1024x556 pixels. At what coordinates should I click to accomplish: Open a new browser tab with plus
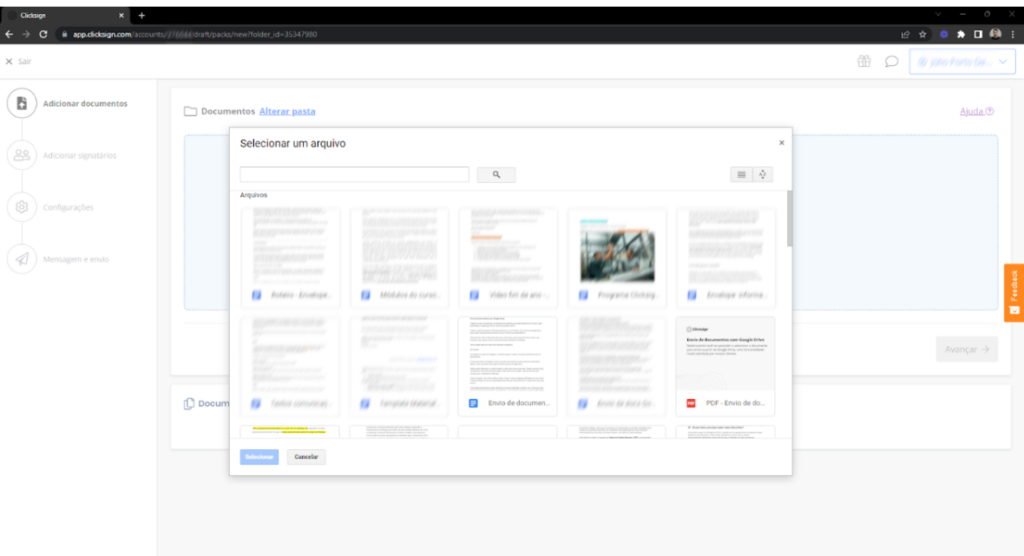142,15
